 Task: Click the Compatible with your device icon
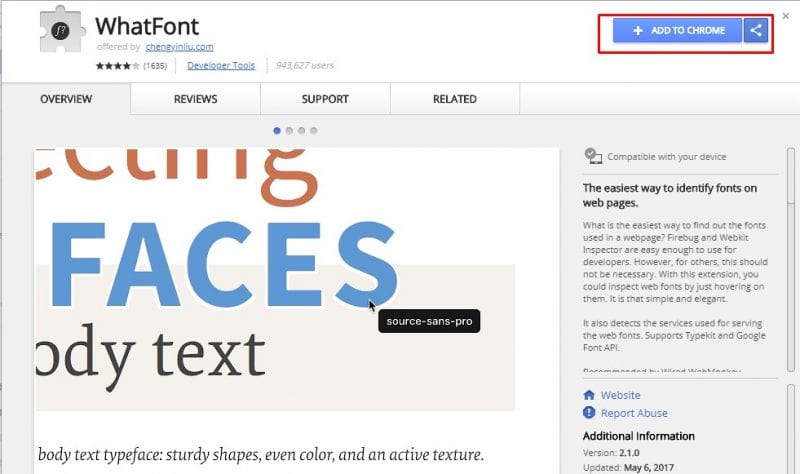(x=593, y=156)
